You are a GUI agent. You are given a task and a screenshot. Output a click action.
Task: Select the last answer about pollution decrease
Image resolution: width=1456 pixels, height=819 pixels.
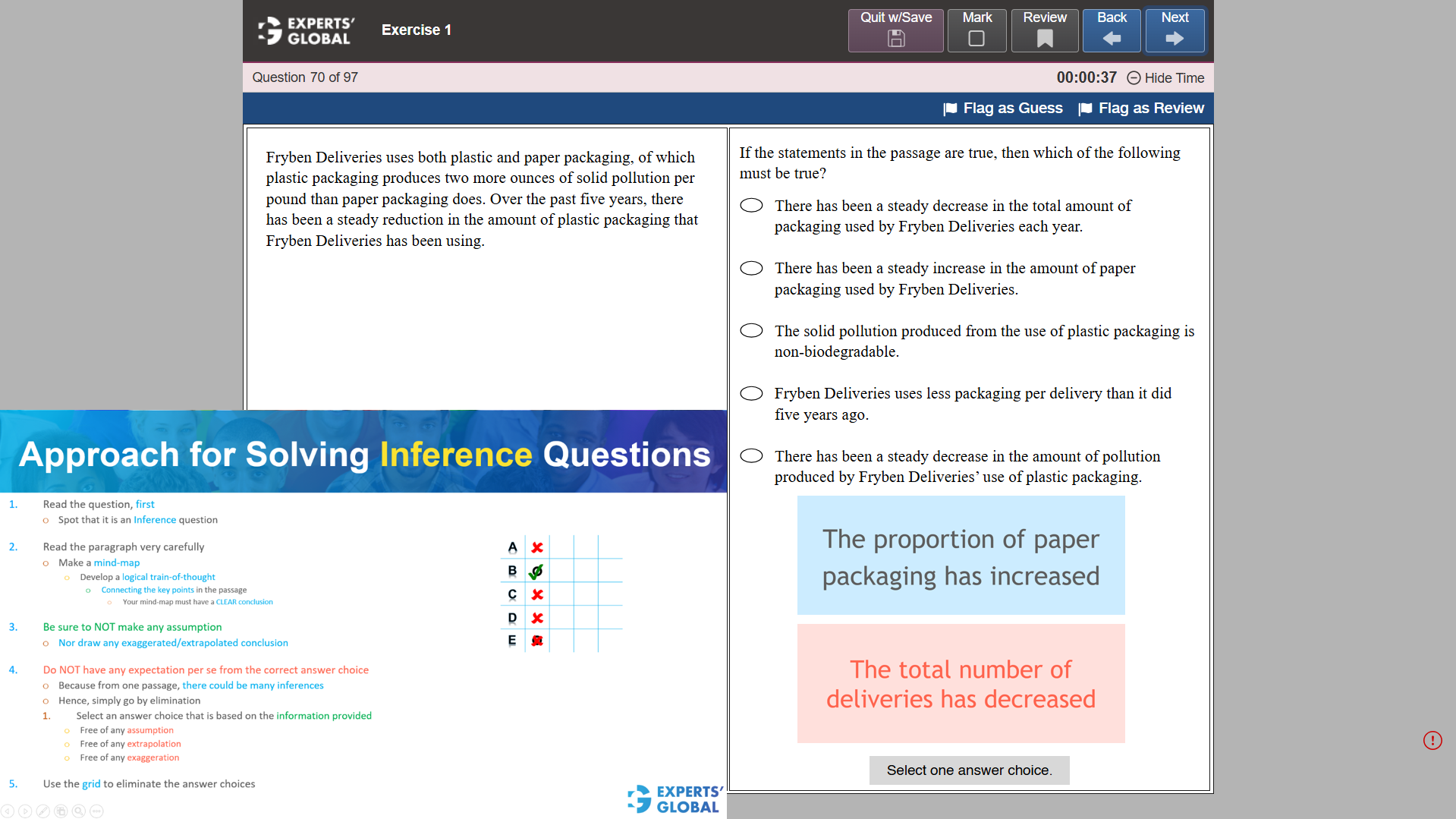click(x=750, y=455)
